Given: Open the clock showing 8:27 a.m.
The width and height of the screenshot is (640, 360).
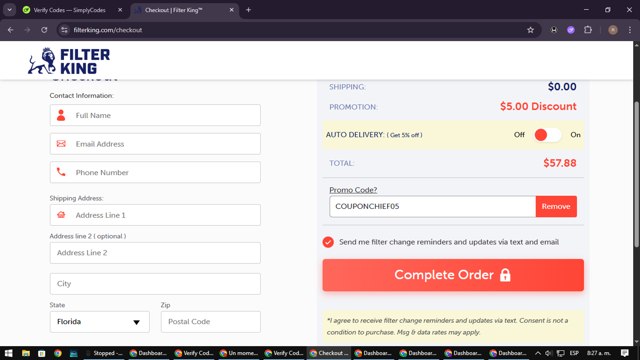Looking at the screenshot, I should [598, 353].
